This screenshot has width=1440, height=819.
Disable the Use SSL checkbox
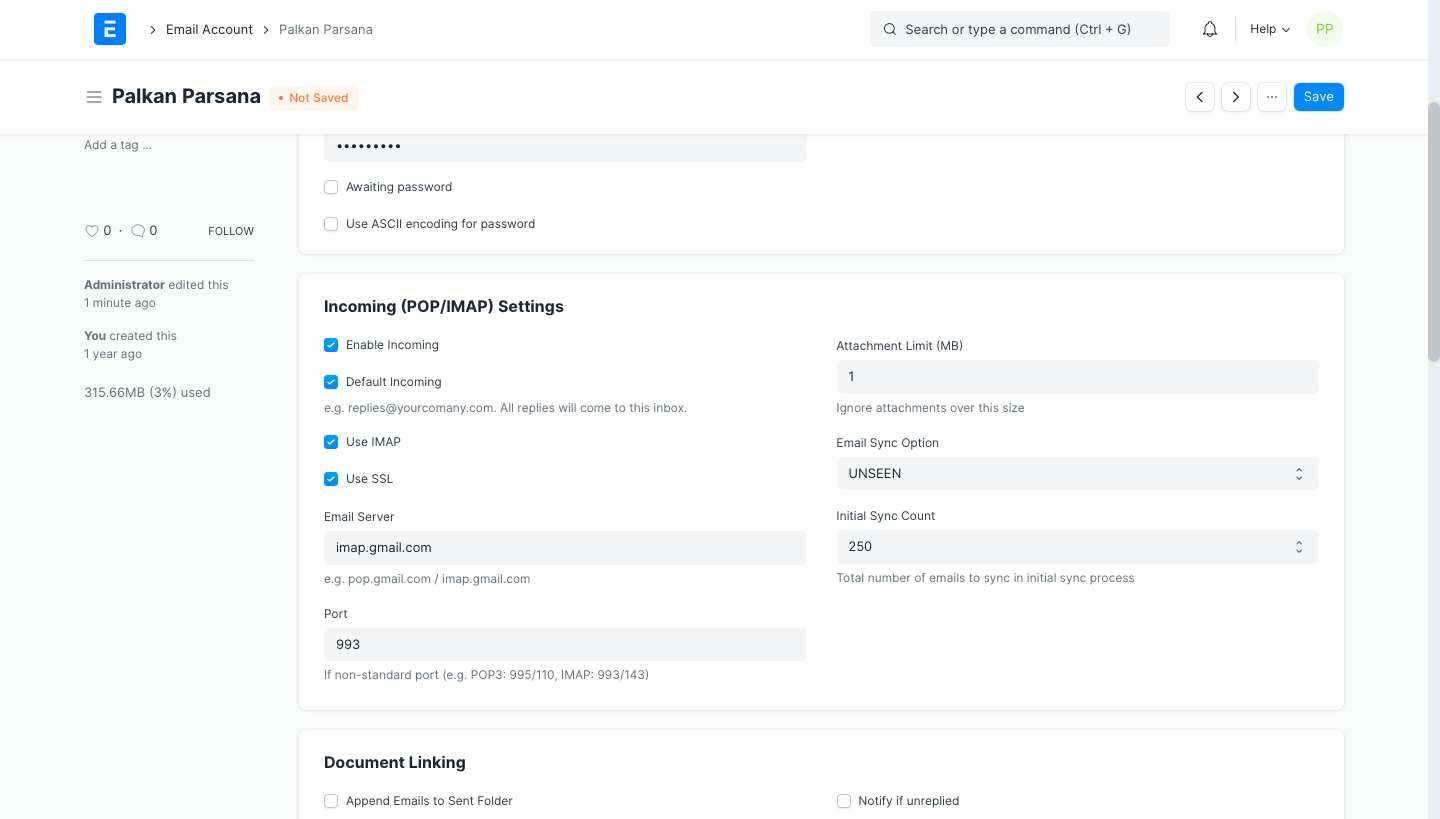pos(331,479)
